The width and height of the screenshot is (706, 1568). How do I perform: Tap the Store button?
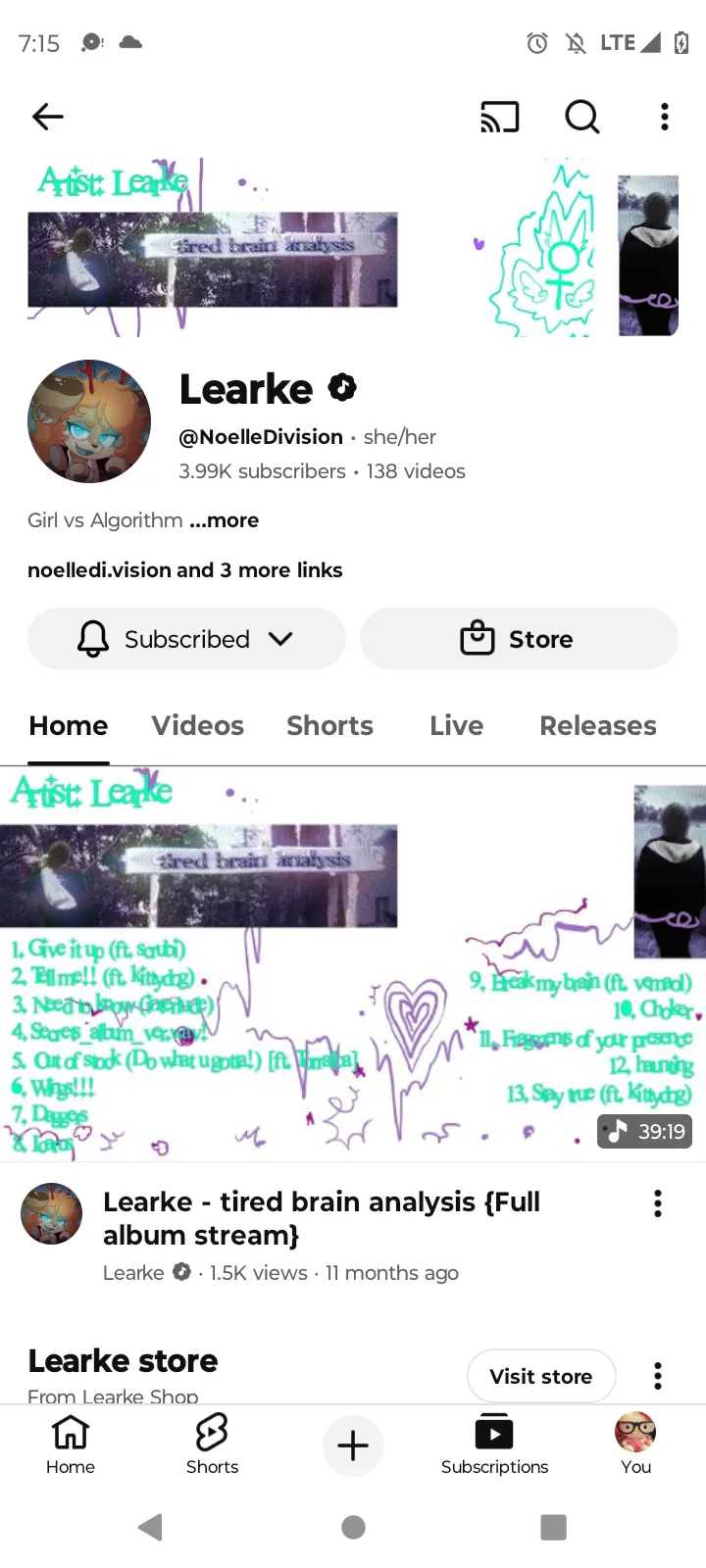[519, 639]
